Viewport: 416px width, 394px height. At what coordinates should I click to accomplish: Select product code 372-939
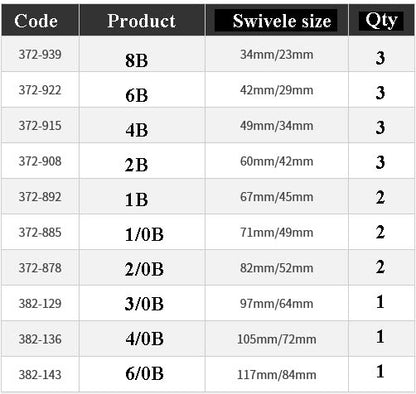(40, 54)
